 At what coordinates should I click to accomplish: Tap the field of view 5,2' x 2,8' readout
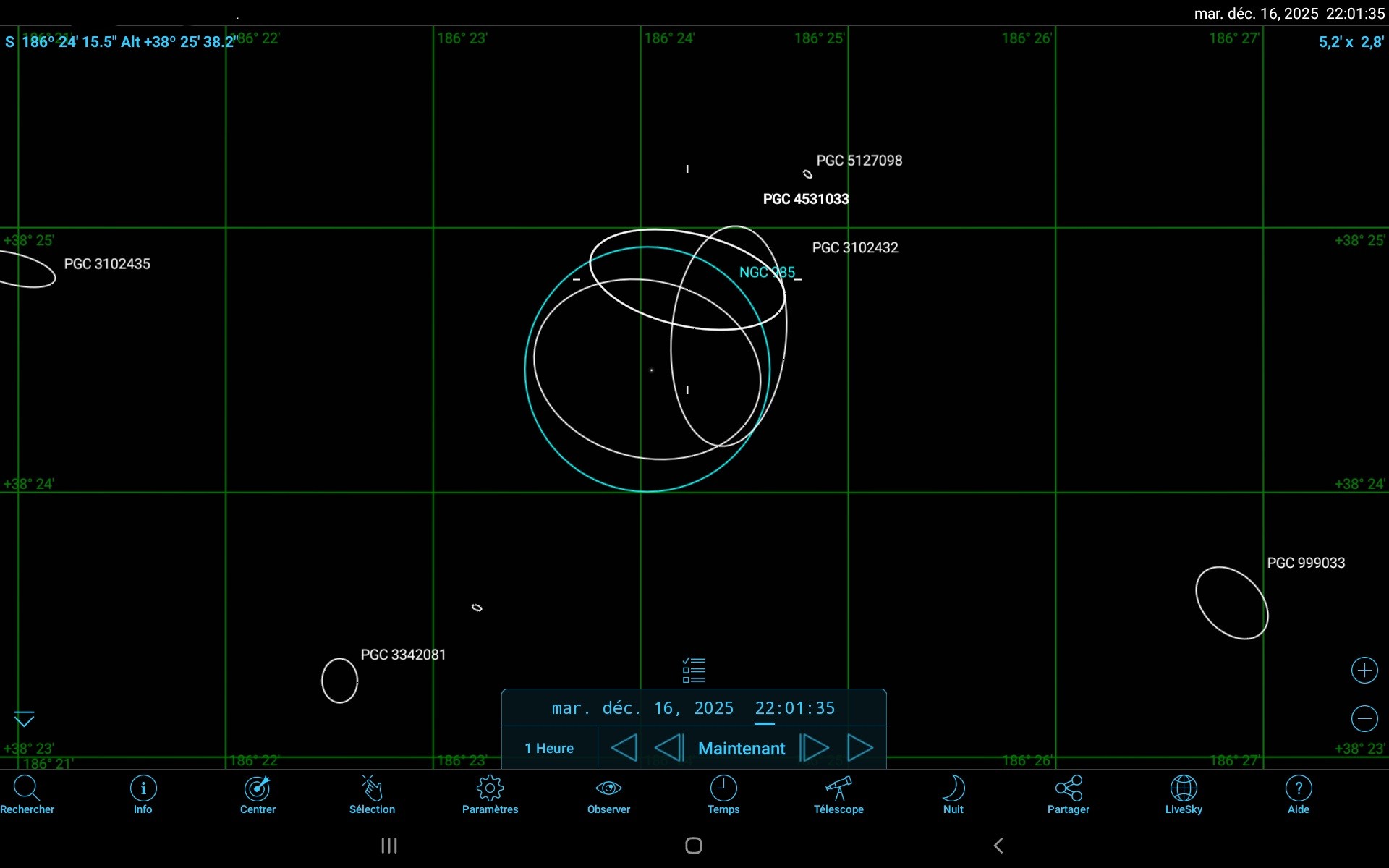point(1351,42)
